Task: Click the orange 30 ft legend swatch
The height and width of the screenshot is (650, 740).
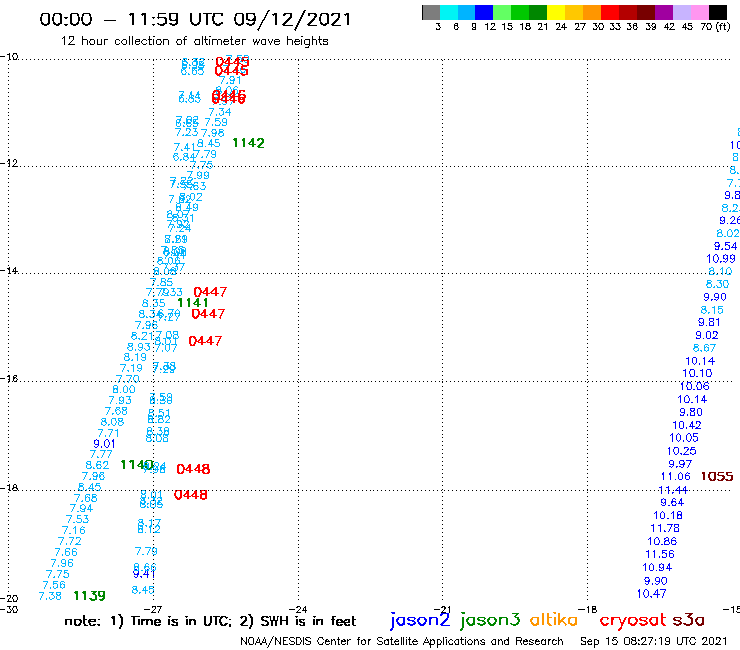Action: pos(592,12)
